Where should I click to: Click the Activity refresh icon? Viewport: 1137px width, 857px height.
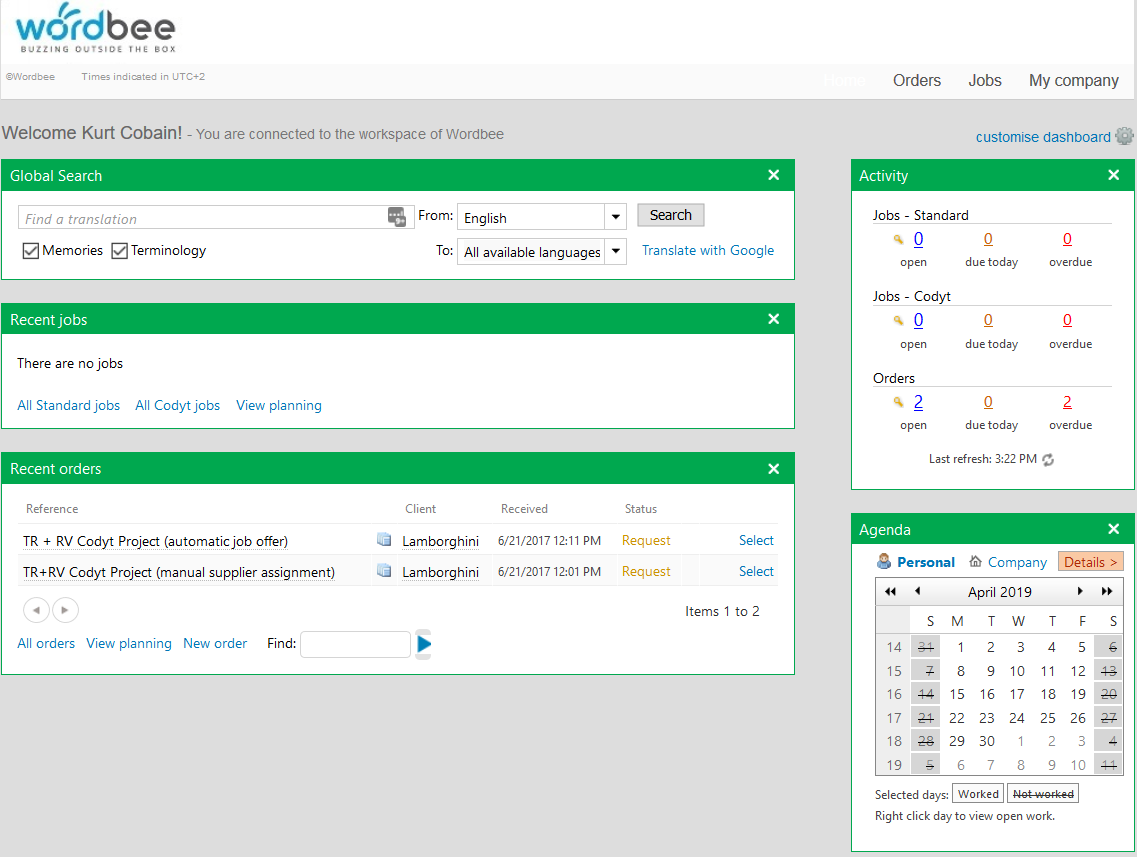tap(1048, 460)
